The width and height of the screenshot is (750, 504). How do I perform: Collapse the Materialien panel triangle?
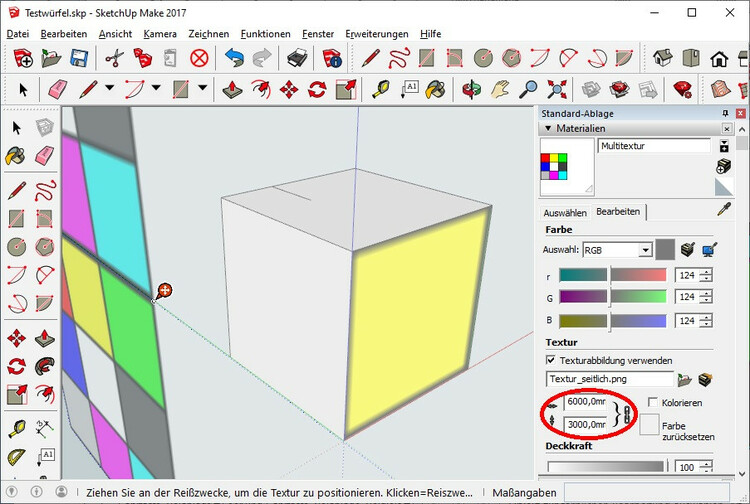548,128
